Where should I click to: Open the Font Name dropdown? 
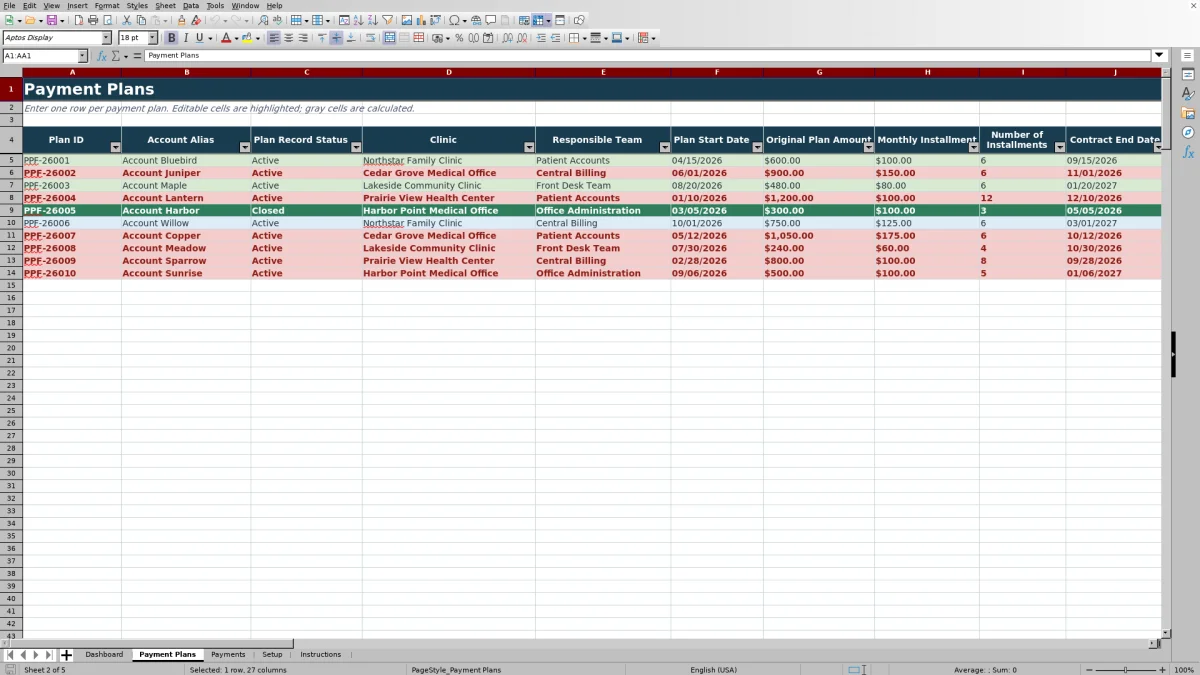pos(106,38)
